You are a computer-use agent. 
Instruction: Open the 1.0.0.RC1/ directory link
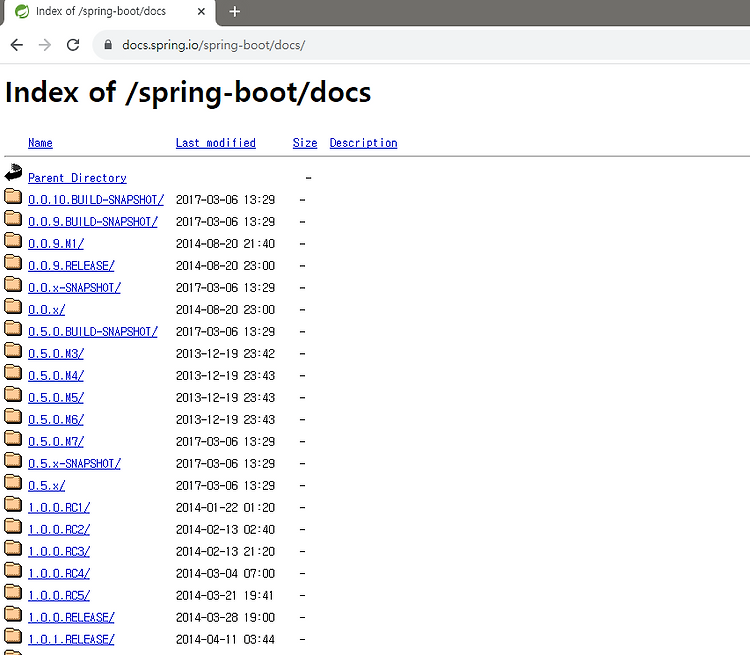(59, 508)
